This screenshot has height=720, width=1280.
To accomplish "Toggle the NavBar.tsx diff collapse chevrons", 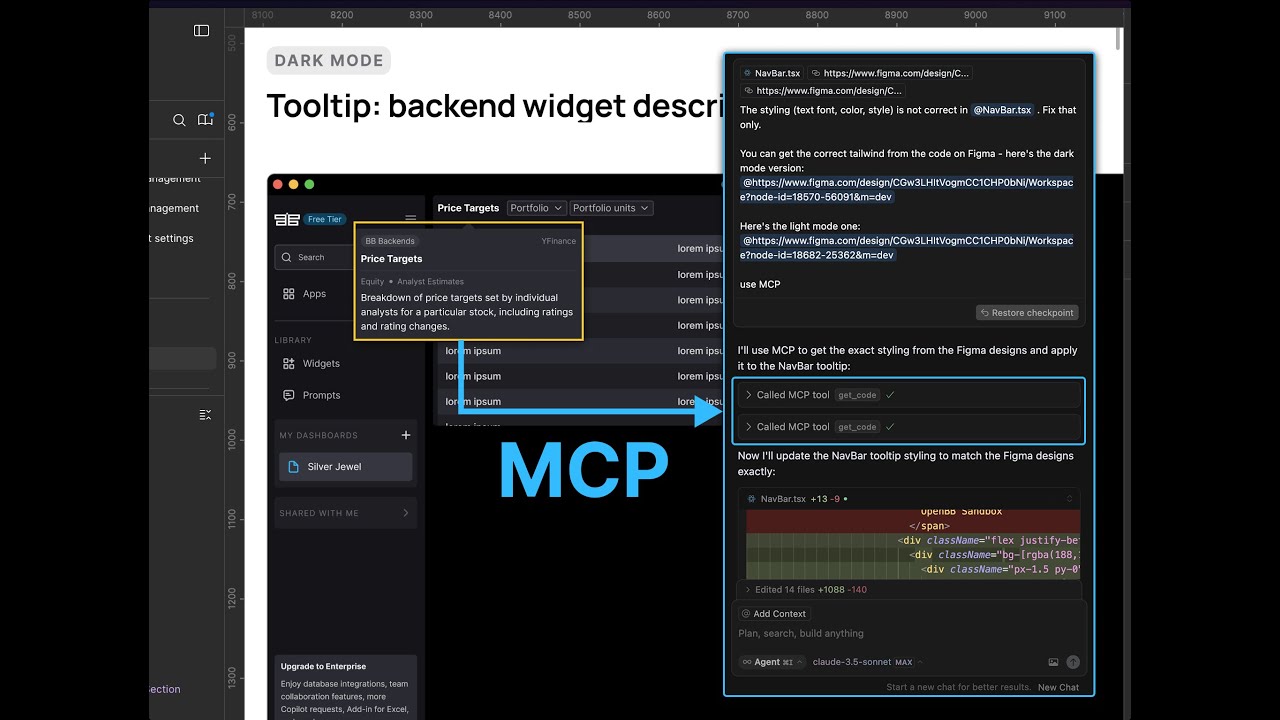I will 1069,499.
